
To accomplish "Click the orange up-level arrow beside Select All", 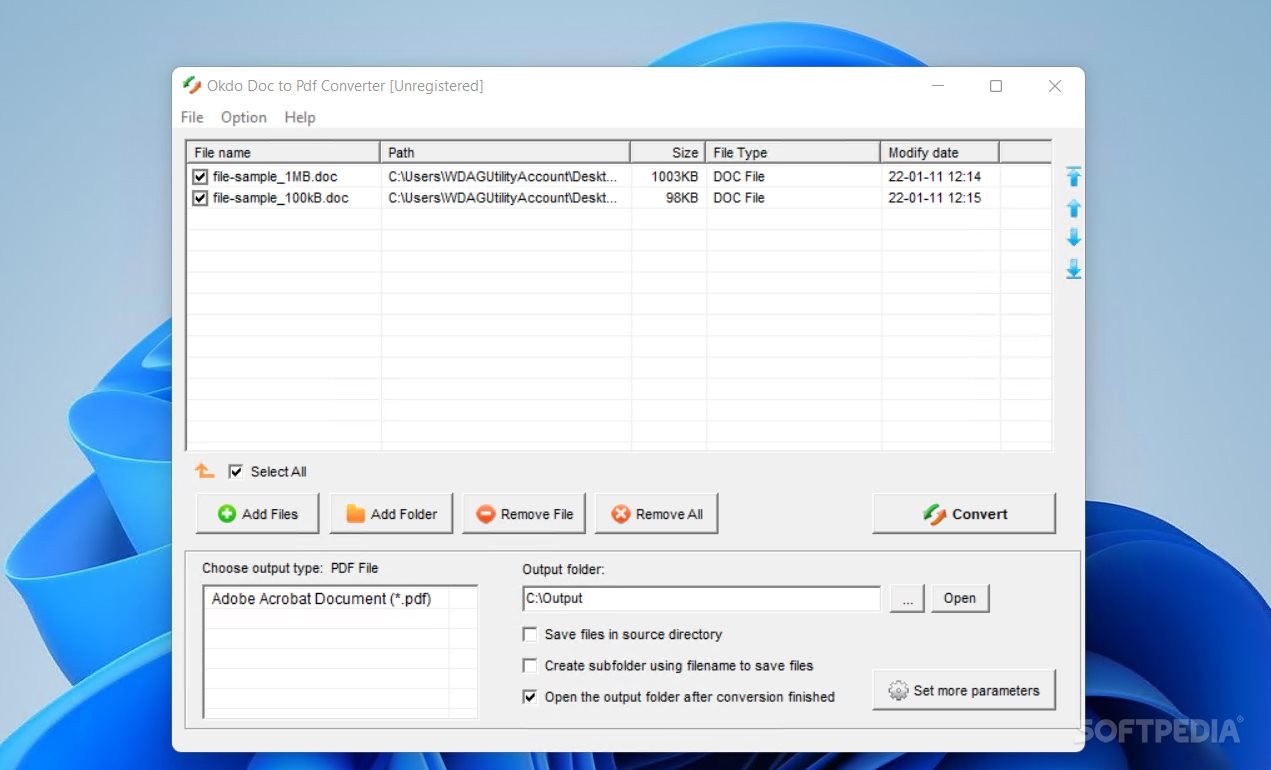I will pos(205,471).
